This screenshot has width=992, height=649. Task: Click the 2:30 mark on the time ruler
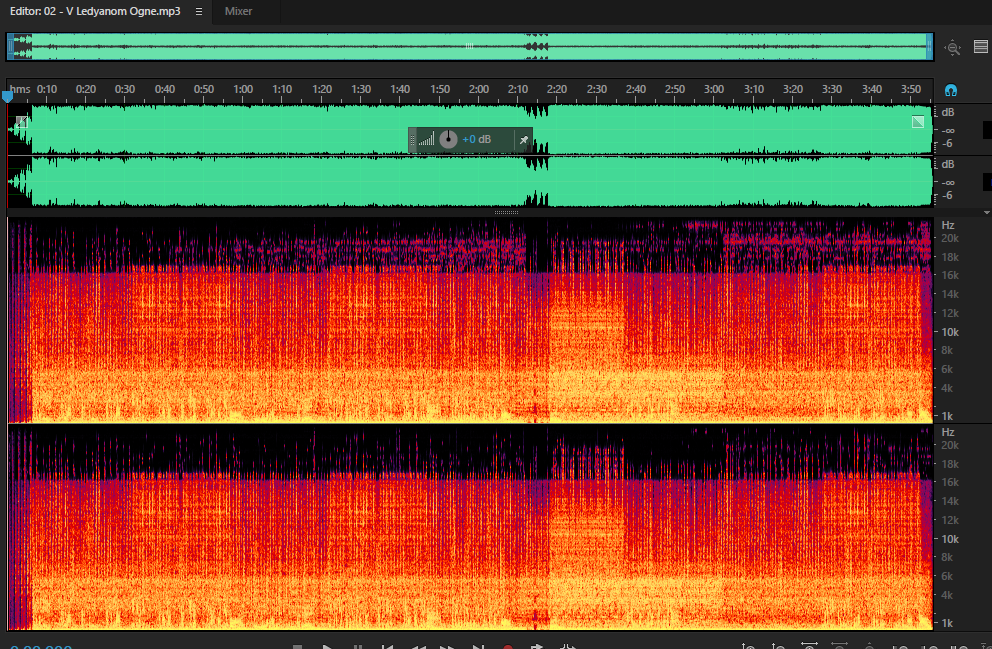(597, 89)
